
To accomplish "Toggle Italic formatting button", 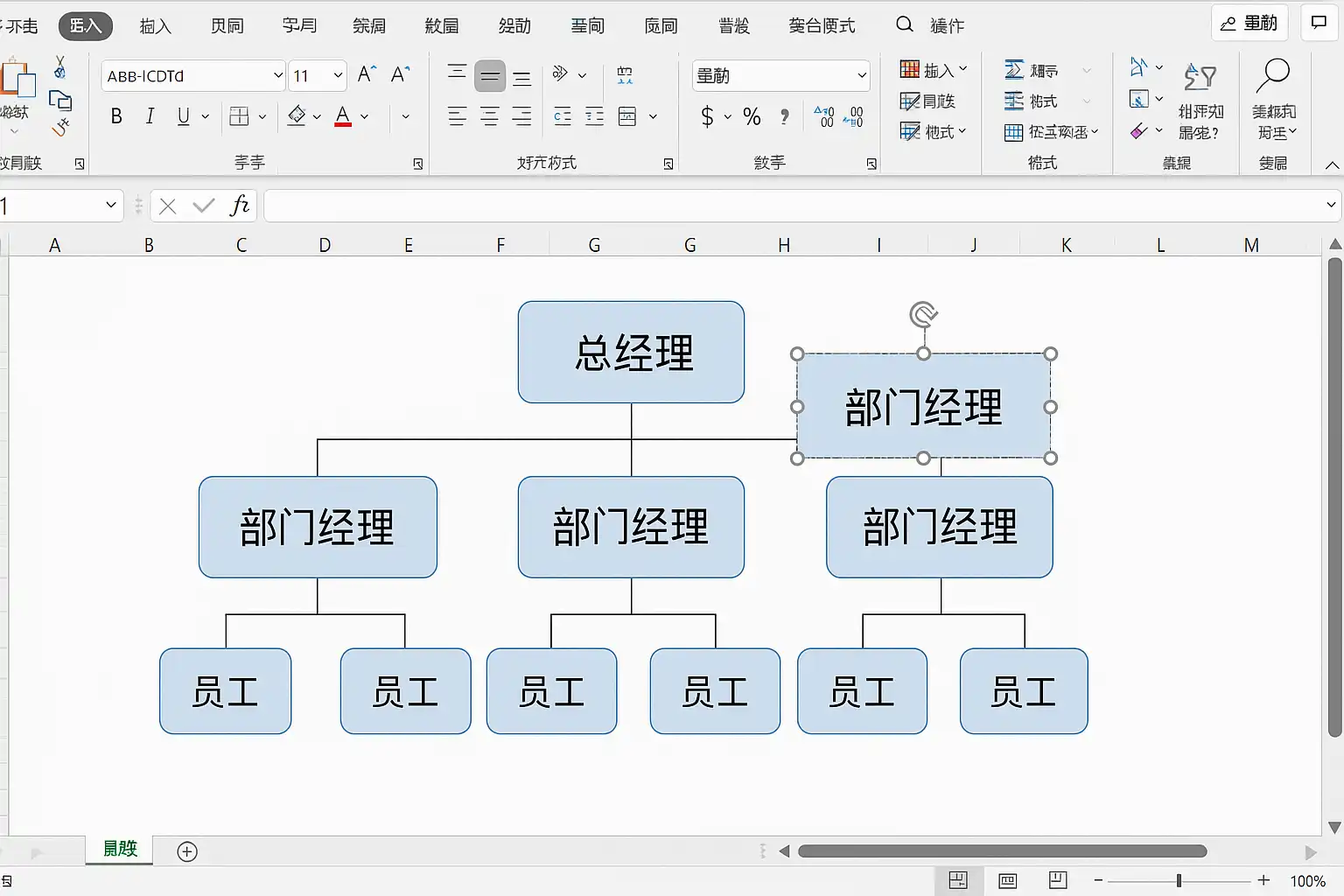I will point(150,116).
